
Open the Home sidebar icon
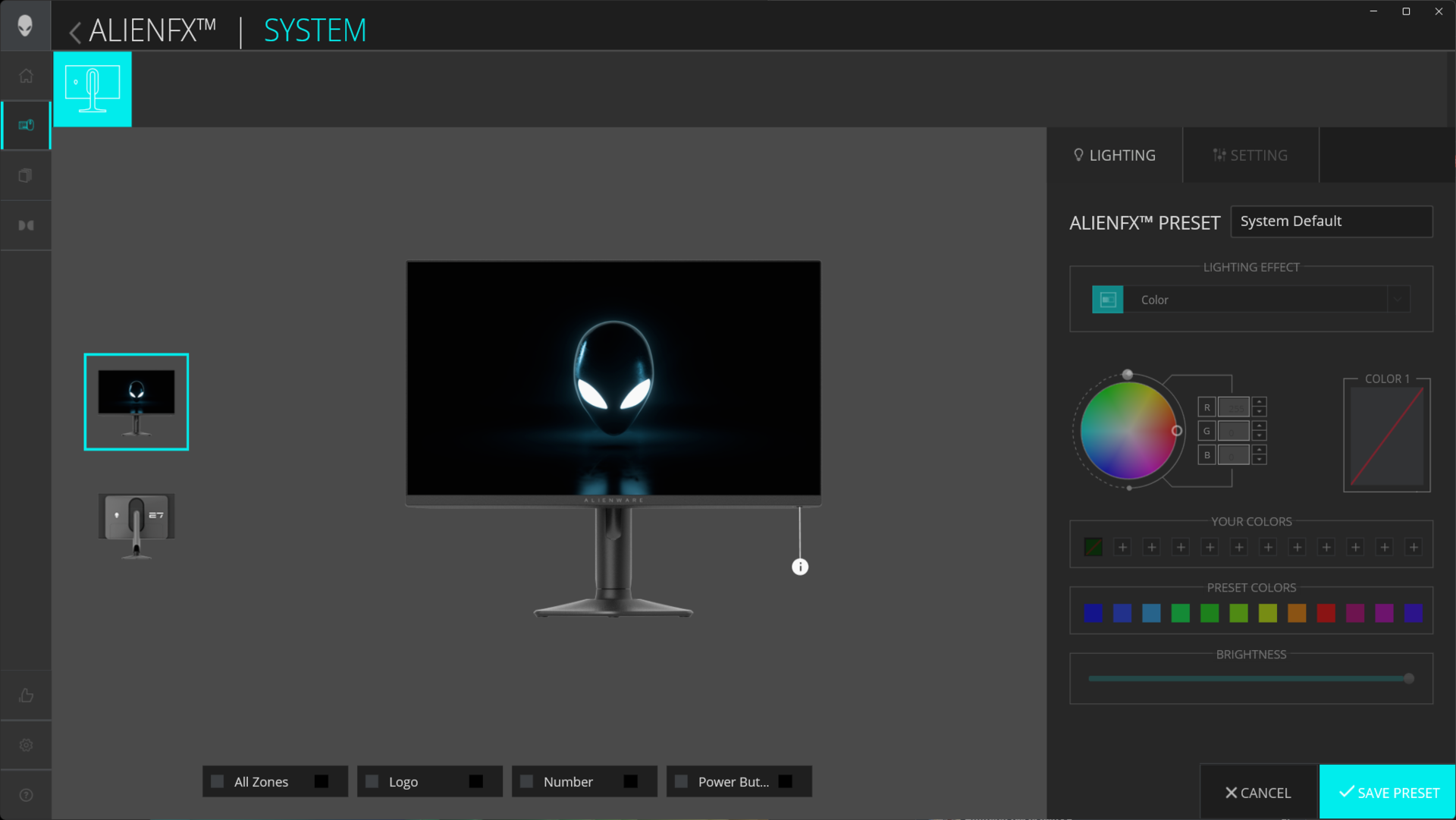point(26,76)
